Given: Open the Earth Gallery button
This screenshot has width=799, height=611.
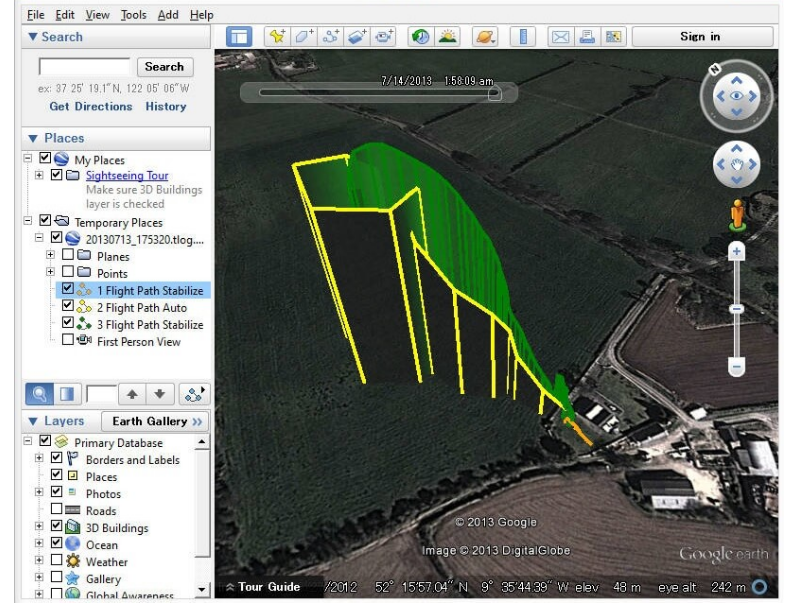Looking at the screenshot, I should 155,421.
